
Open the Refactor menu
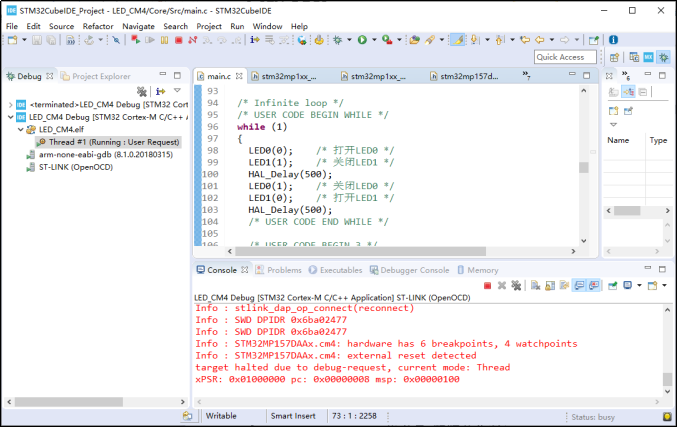[x=98, y=26]
